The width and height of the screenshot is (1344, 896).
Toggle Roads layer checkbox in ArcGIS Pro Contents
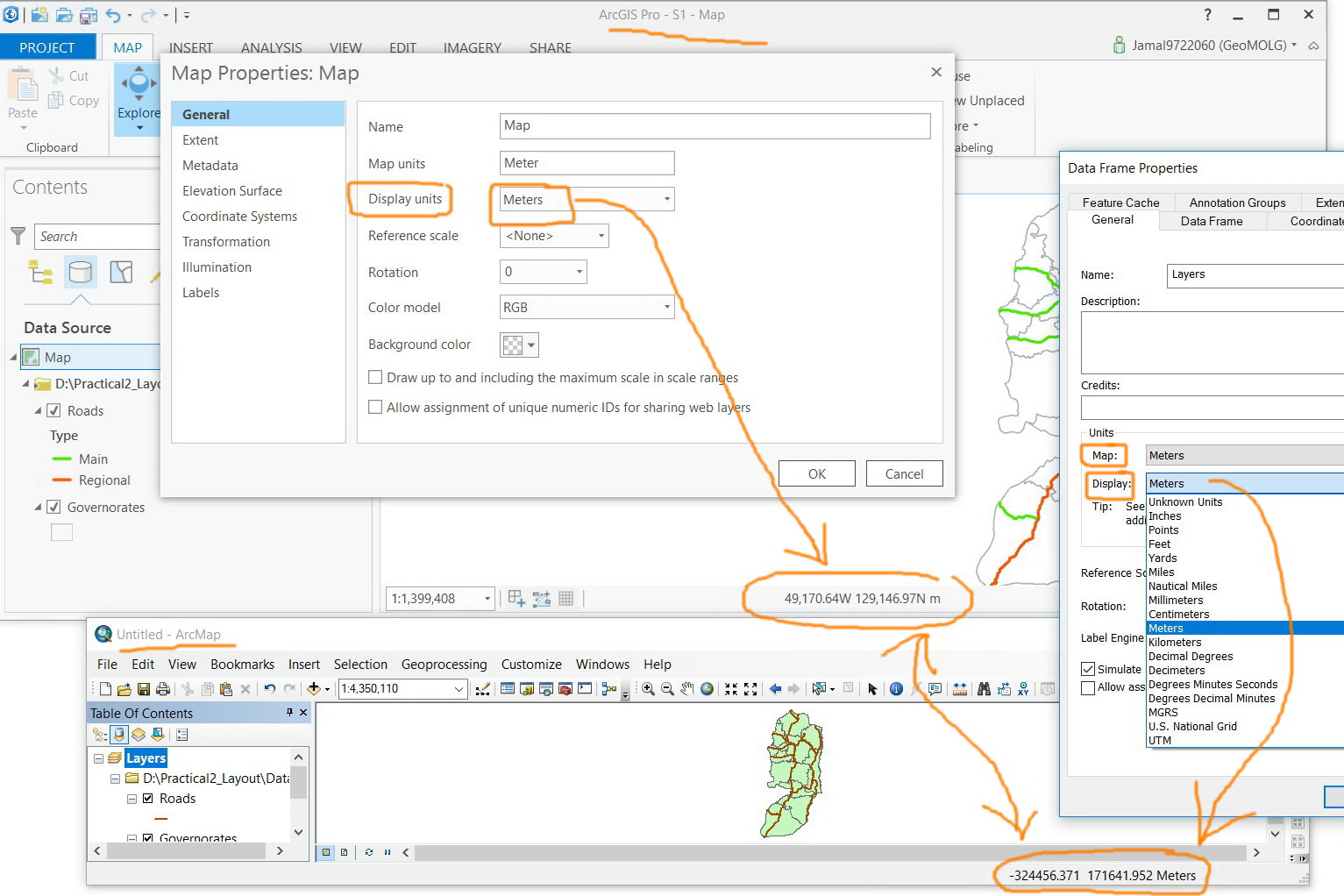click(x=53, y=410)
